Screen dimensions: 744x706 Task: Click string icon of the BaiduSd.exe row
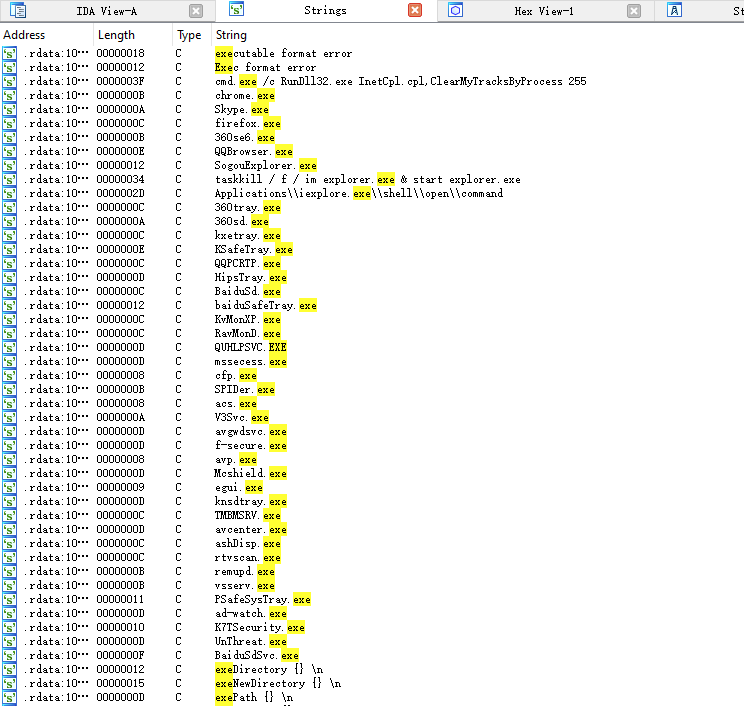click(9, 291)
